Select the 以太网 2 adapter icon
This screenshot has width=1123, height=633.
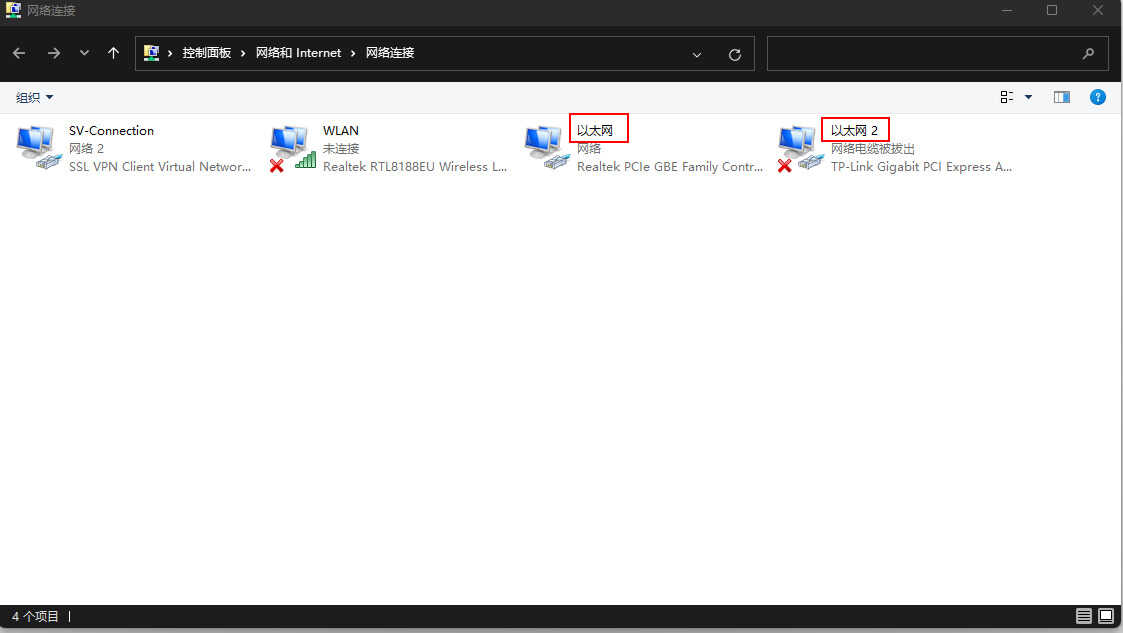tap(801, 148)
